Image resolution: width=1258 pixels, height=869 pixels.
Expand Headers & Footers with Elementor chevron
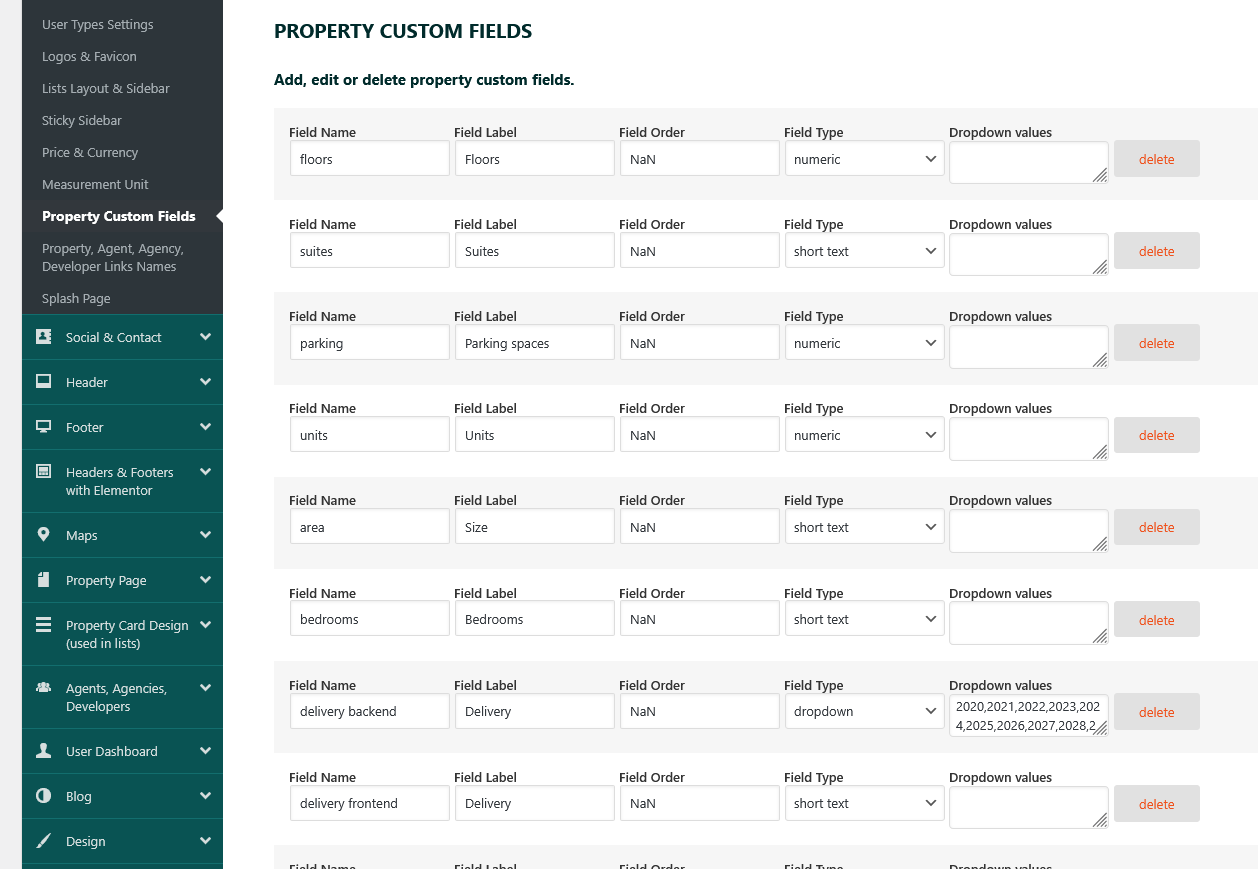click(206, 472)
